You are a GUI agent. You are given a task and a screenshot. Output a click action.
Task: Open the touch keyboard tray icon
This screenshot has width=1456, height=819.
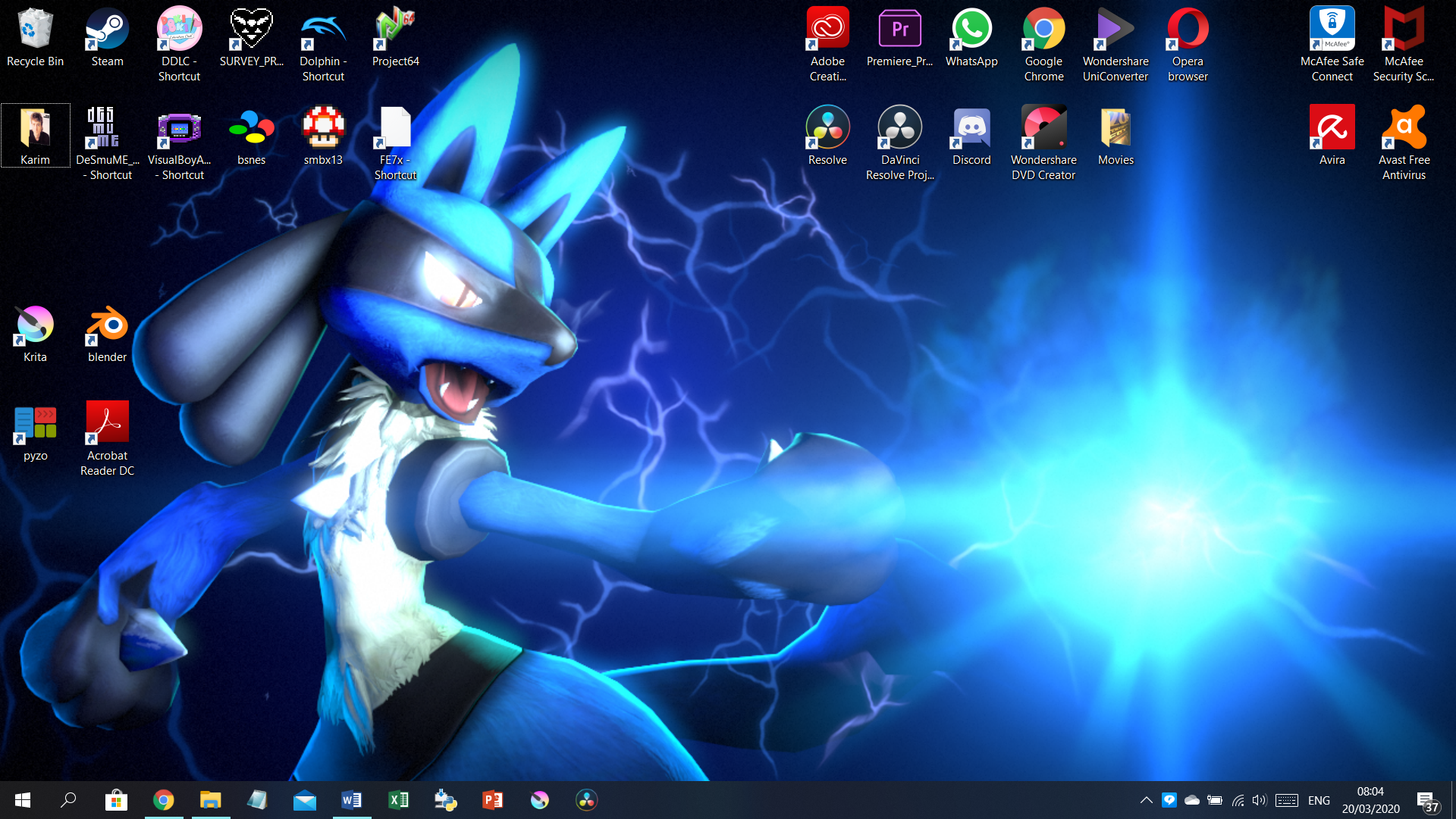1287,800
